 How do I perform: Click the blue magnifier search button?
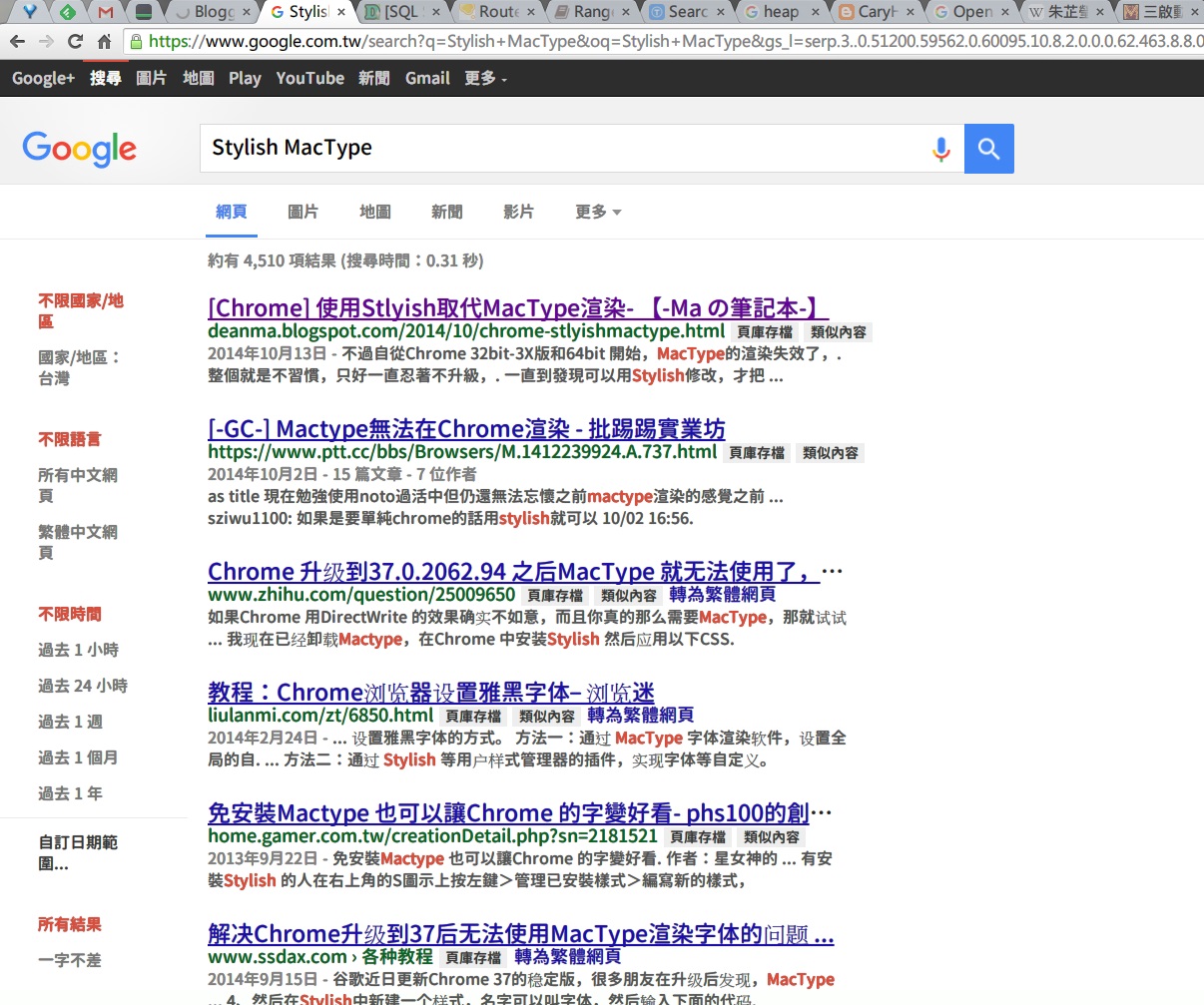pyautogui.click(x=987, y=148)
